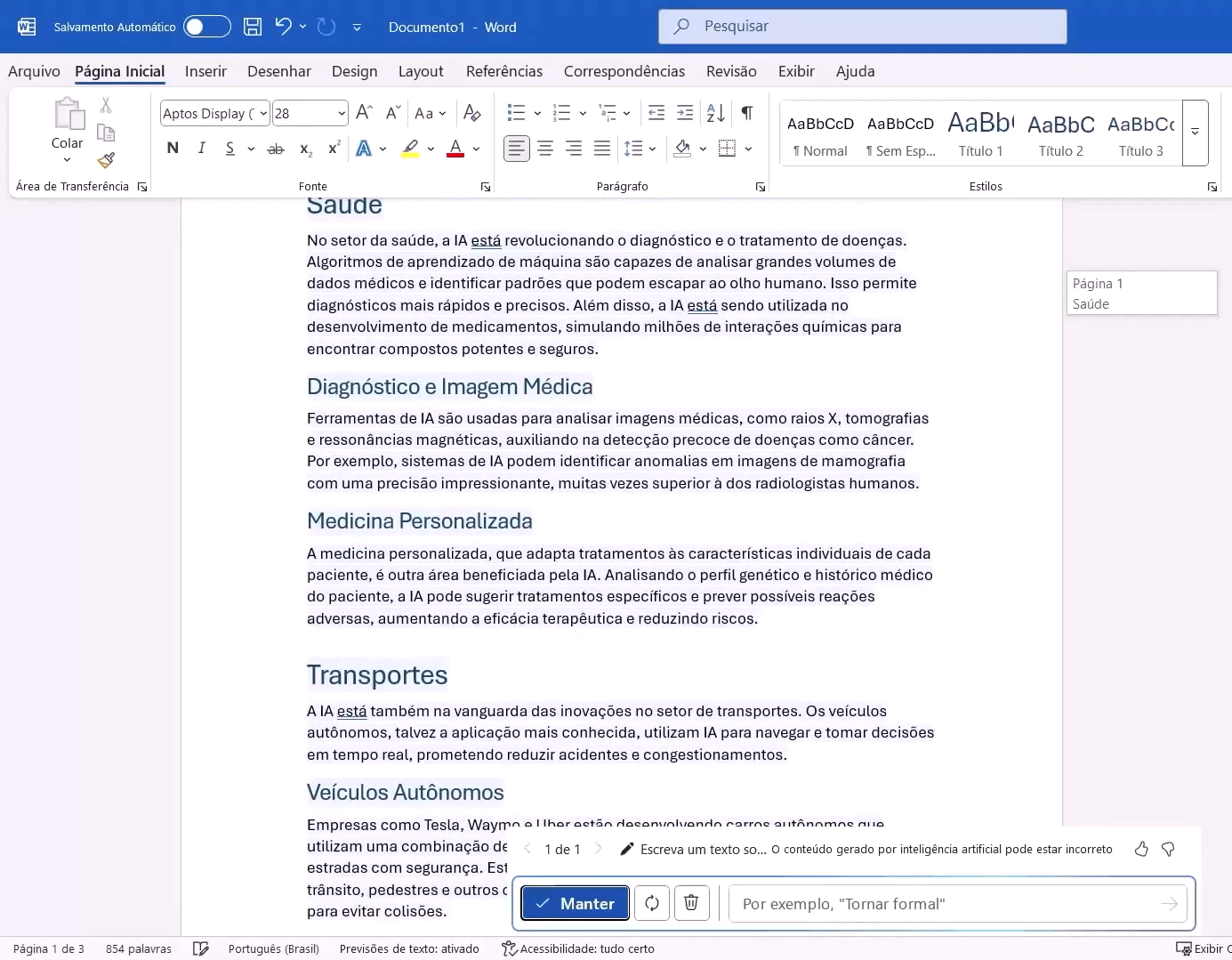
Task: Click the Página 1 Saúde scroll tooltip
Action: pos(1142,293)
